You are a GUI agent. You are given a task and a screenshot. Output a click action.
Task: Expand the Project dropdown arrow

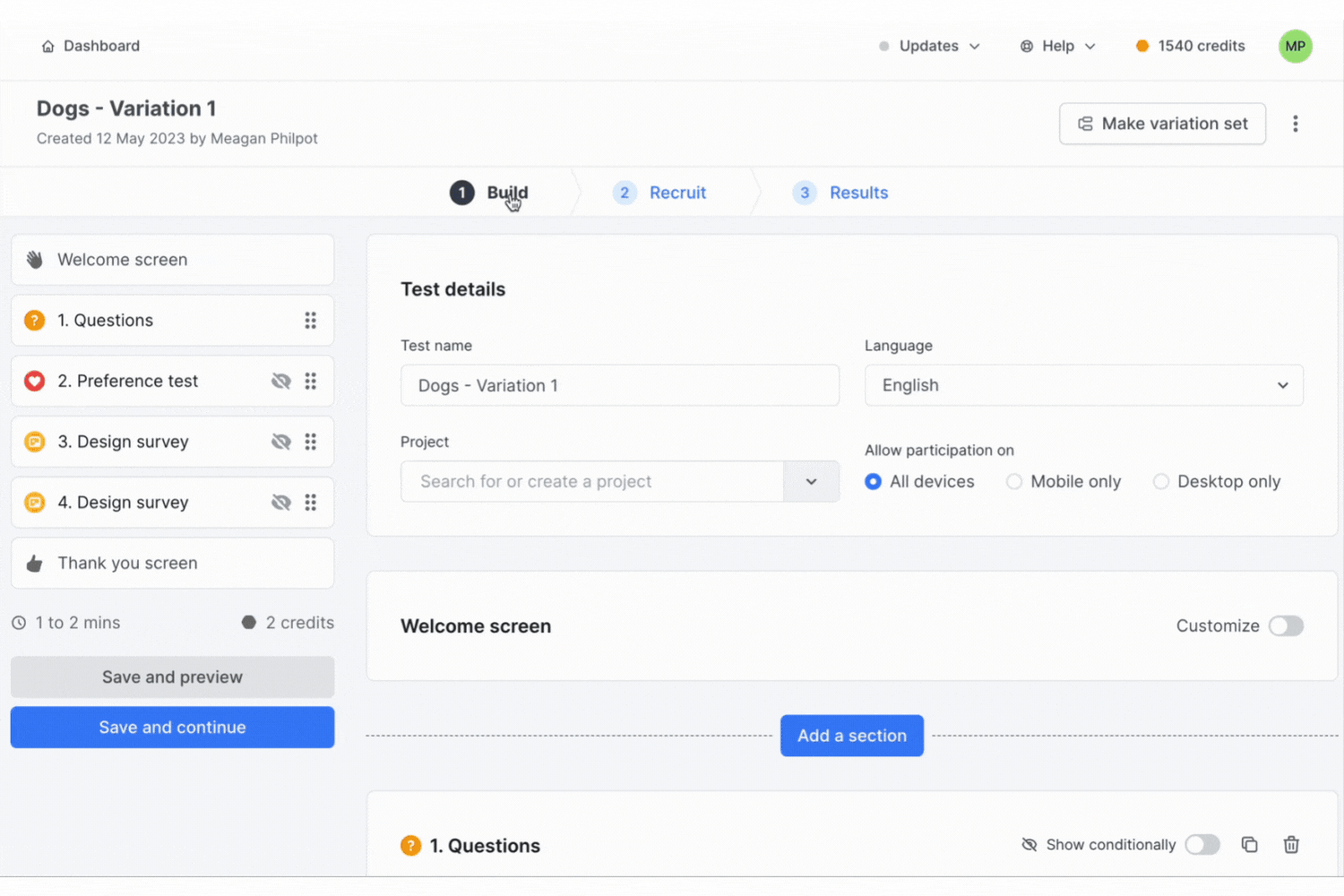(x=811, y=482)
